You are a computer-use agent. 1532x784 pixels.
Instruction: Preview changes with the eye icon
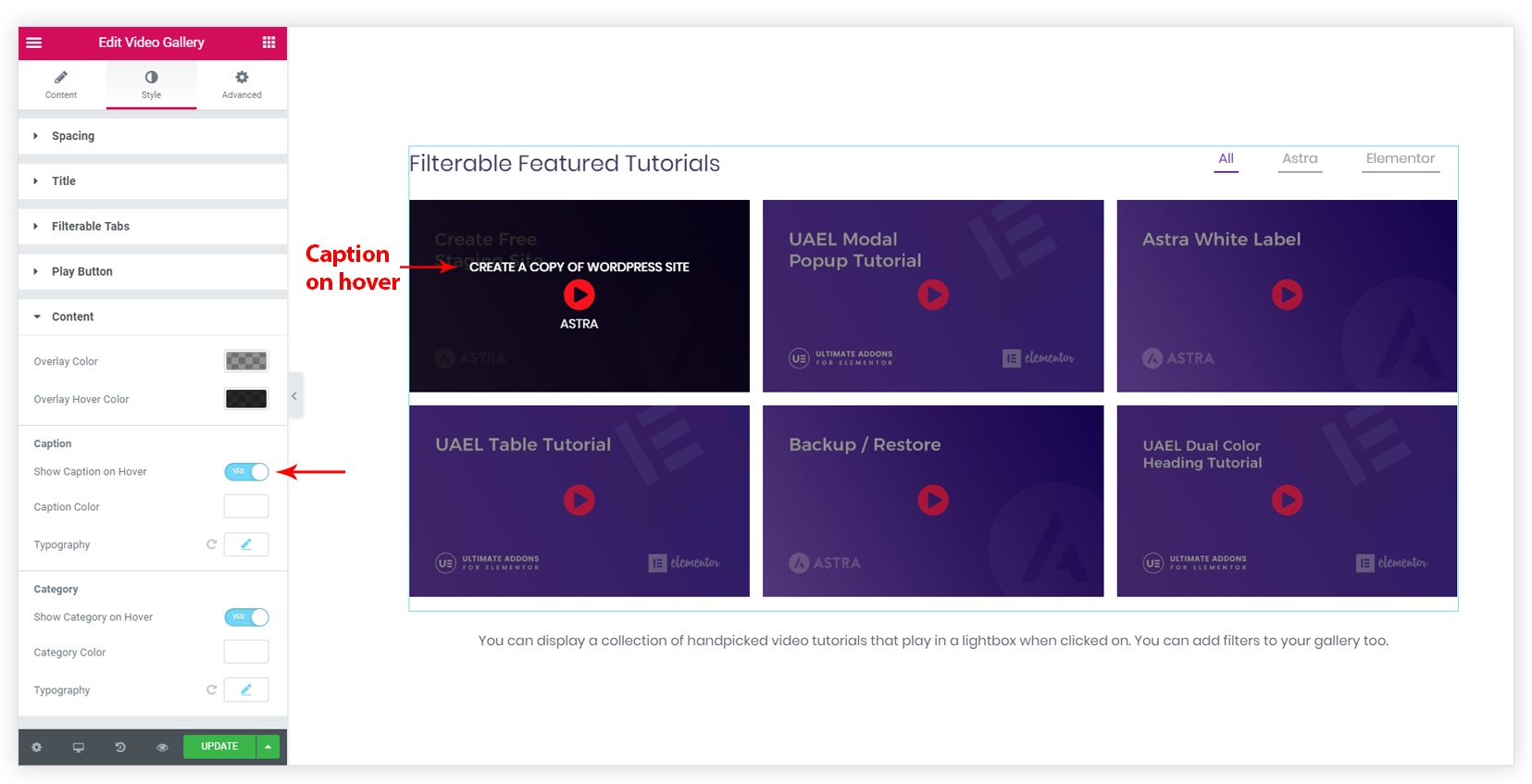pos(162,747)
